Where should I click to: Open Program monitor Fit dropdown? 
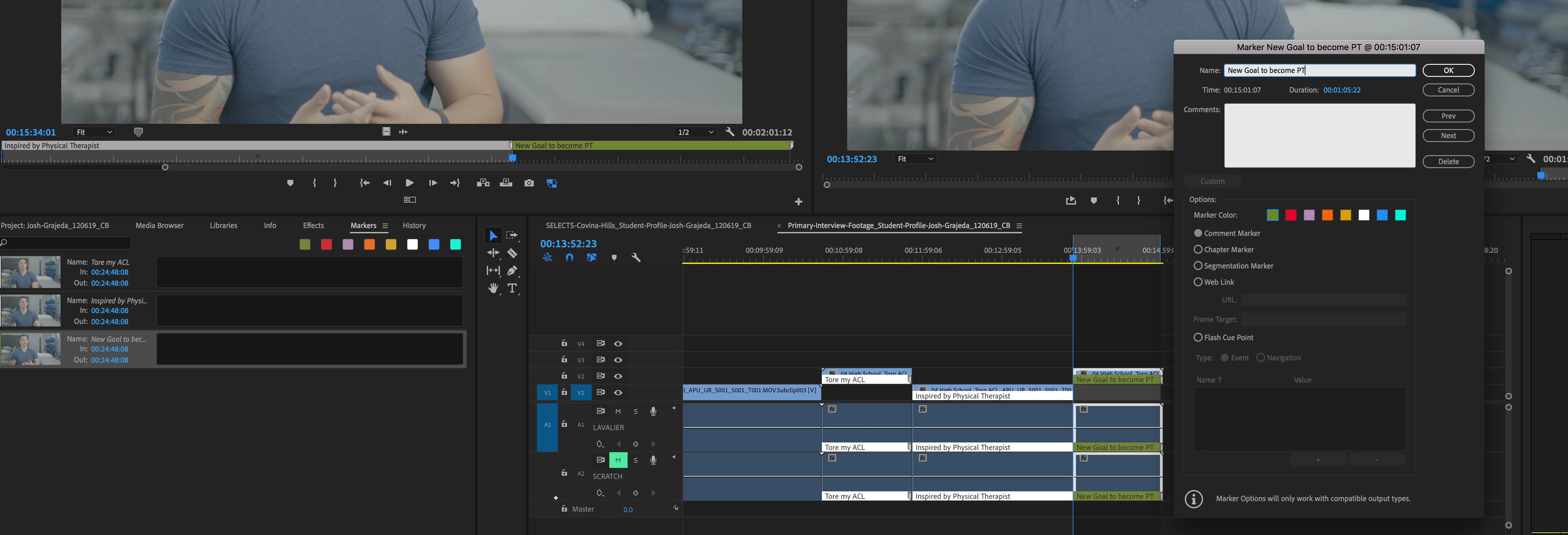(915, 159)
